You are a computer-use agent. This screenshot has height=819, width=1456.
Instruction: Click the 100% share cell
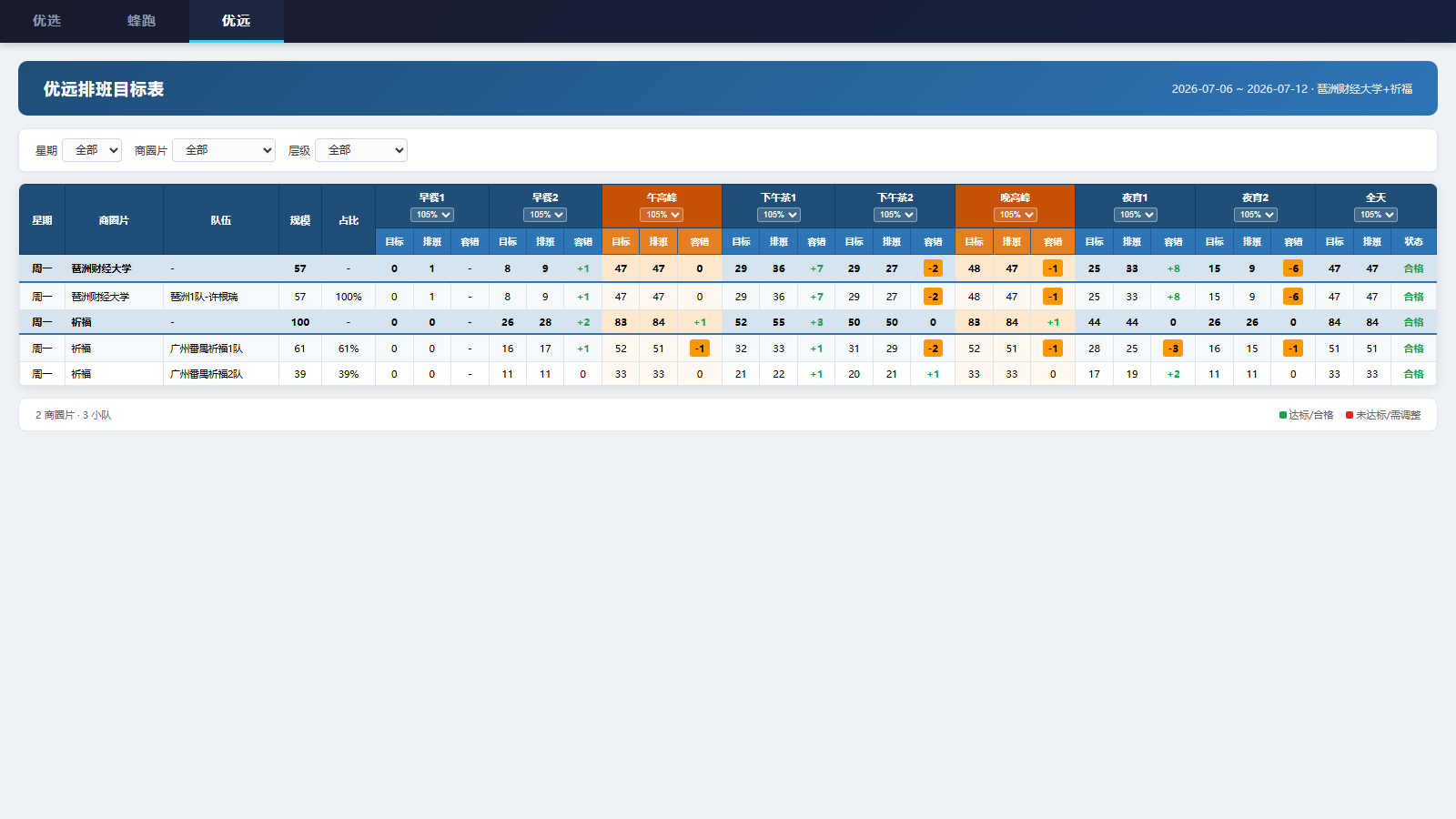tap(349, 297)
